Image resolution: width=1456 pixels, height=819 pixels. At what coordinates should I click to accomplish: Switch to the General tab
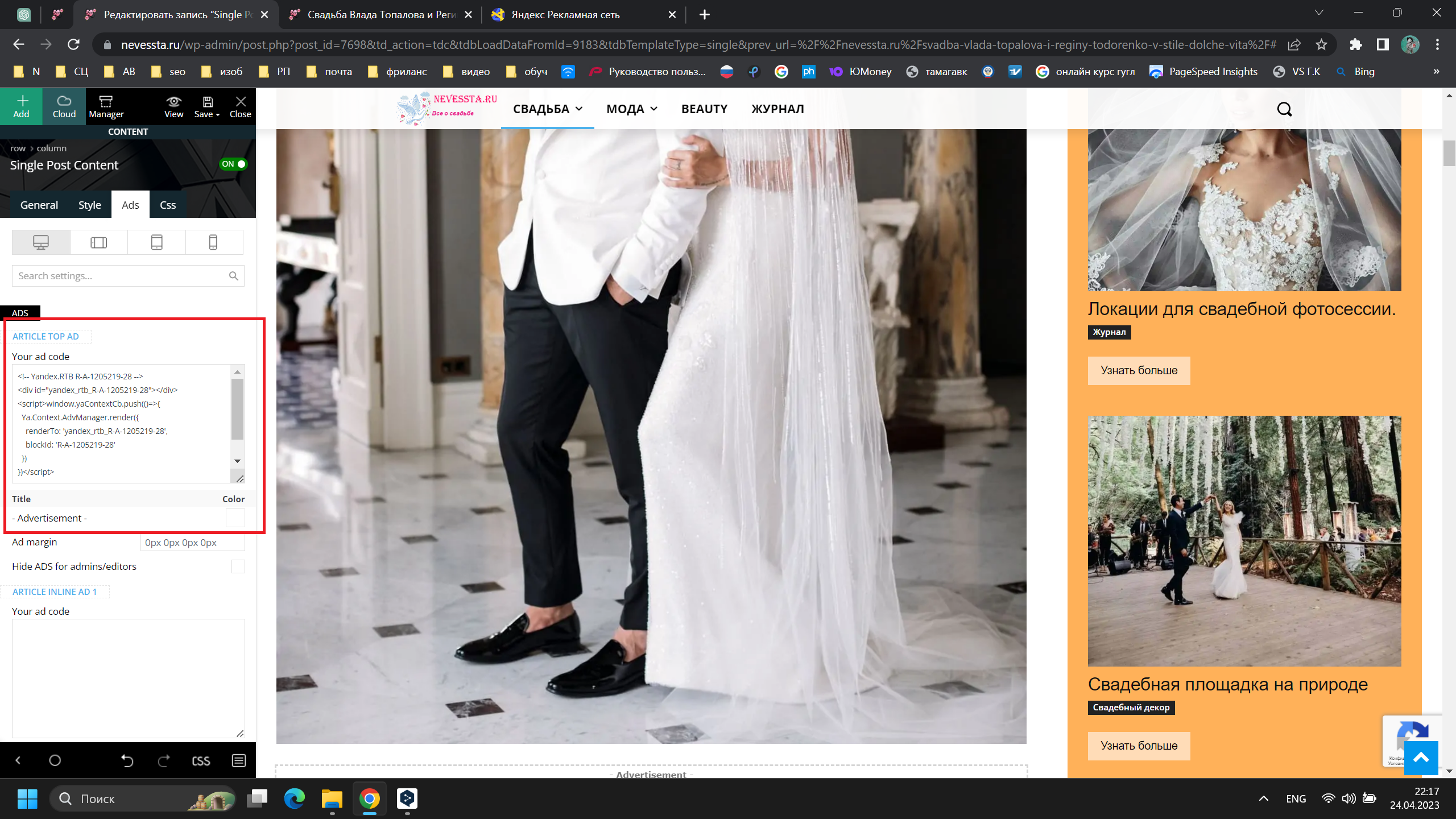39,205
